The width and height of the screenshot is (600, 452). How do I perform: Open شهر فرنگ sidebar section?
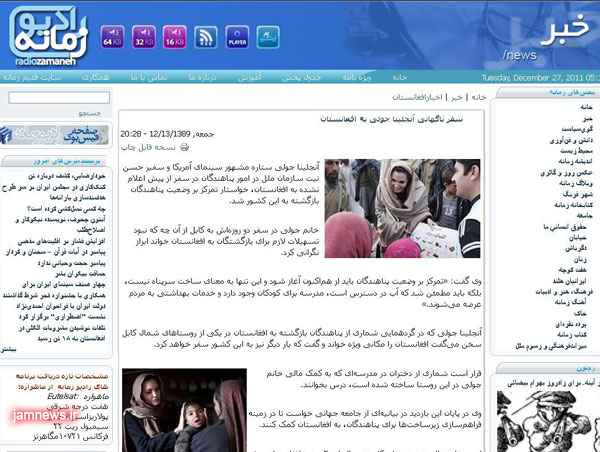pyautogui.click(x=578, y=194)
